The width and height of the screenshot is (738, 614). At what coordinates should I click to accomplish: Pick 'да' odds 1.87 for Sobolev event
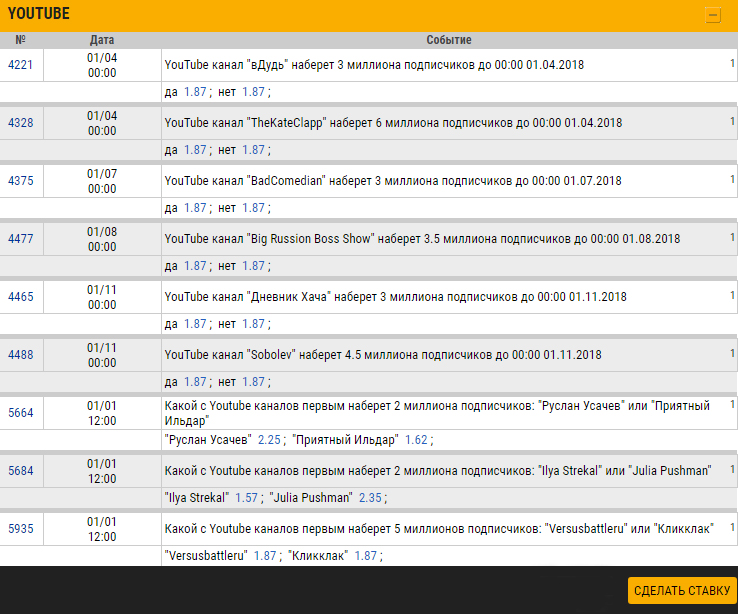195,382
